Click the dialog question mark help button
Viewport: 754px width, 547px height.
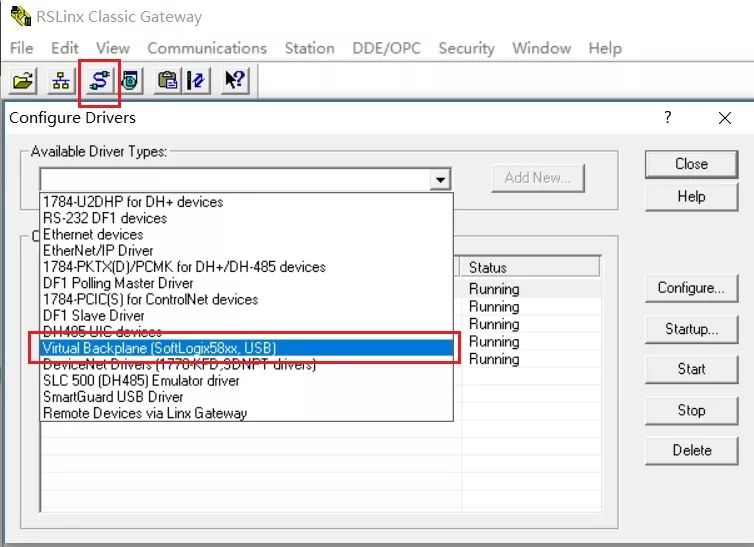coord(667,117)
